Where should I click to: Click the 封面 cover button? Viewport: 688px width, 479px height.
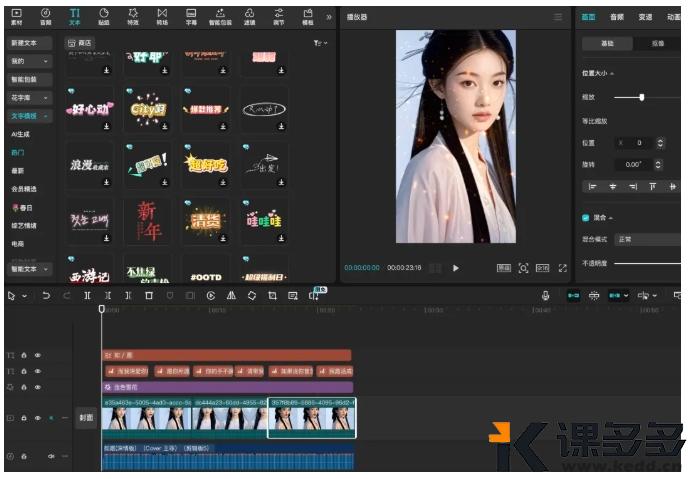coord(86,418)
